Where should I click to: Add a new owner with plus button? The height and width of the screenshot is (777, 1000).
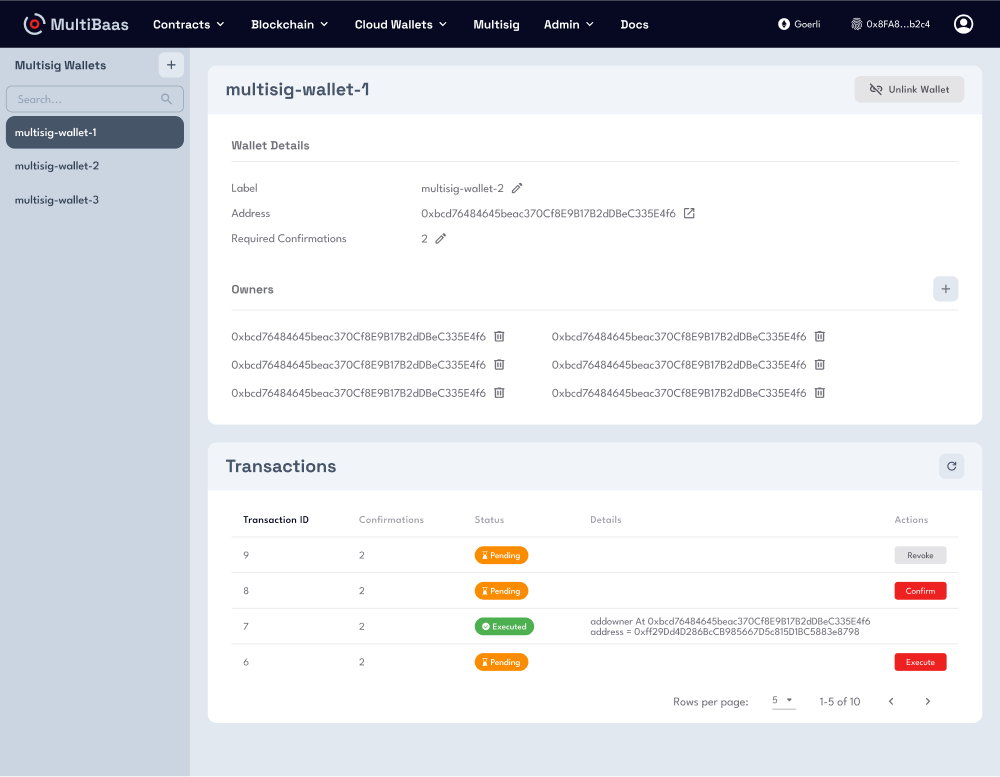point(945,289)
